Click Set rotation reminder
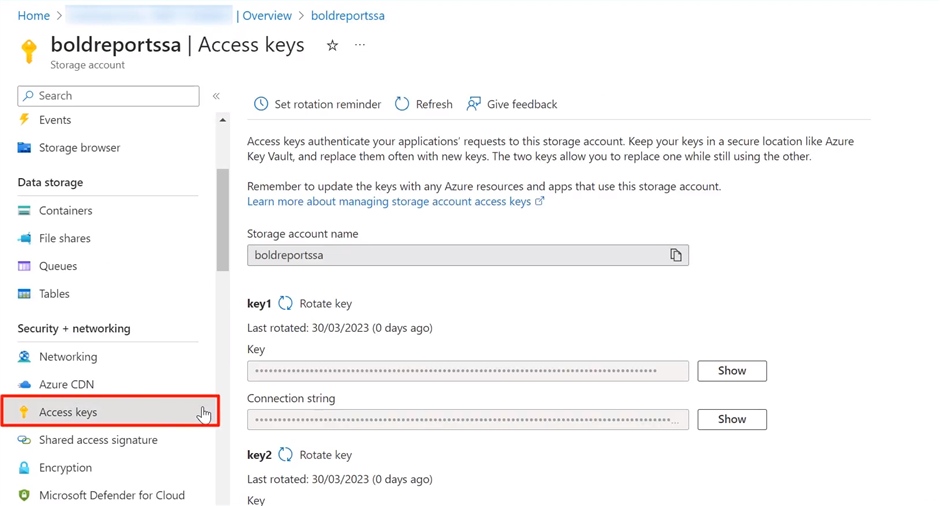This screenshot has height=506, width=940. point(317,104)
